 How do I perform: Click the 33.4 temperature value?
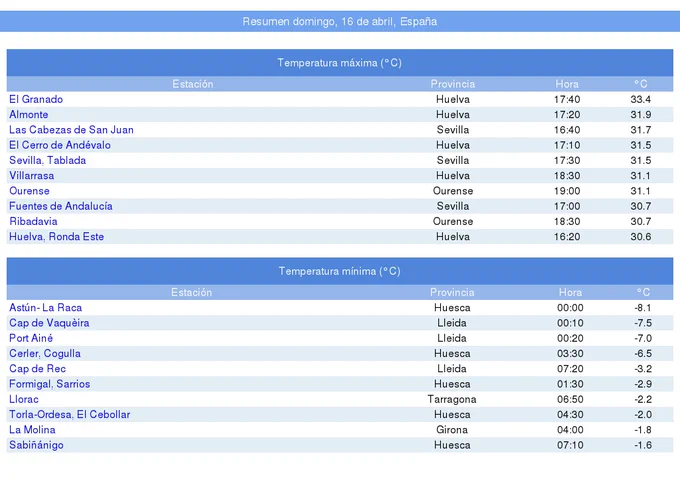pos(641,99)
